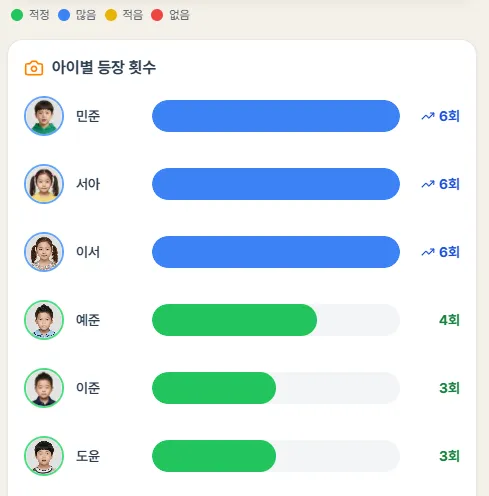Click 예준's green appearance bar
Viewport: 489px width, 496px height.
click(234, 320)
